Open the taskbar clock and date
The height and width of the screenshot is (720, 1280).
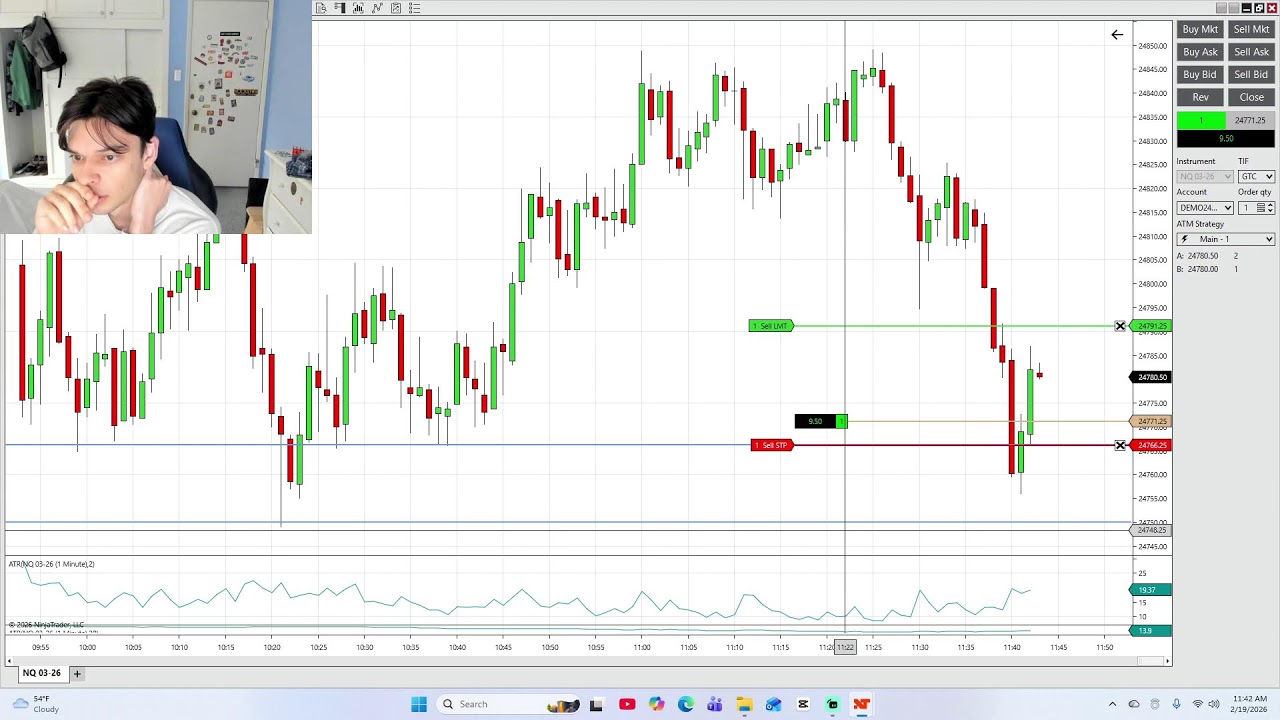point(1250,704)
